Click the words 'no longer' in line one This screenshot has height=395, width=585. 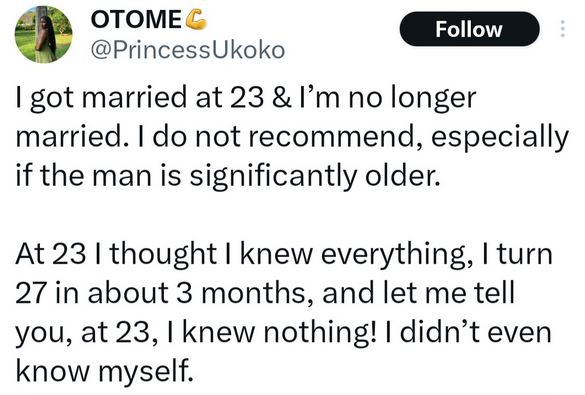click(x=413, y=99)
